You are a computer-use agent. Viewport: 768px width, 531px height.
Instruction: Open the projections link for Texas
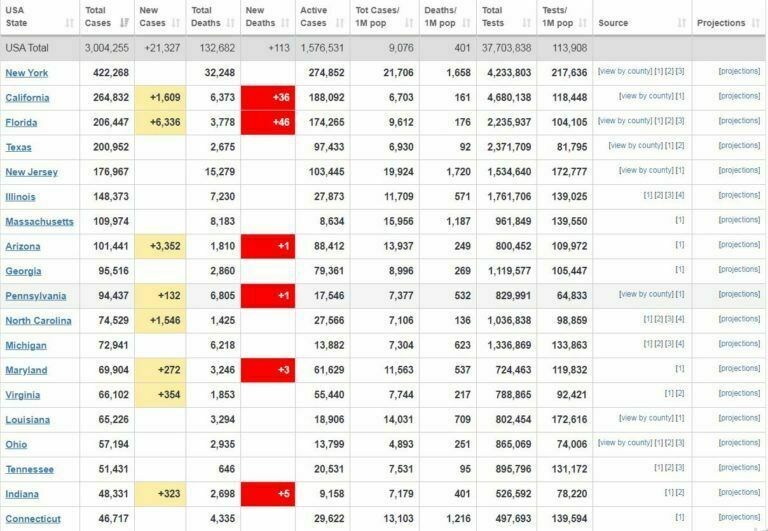(x=739, y=146)
